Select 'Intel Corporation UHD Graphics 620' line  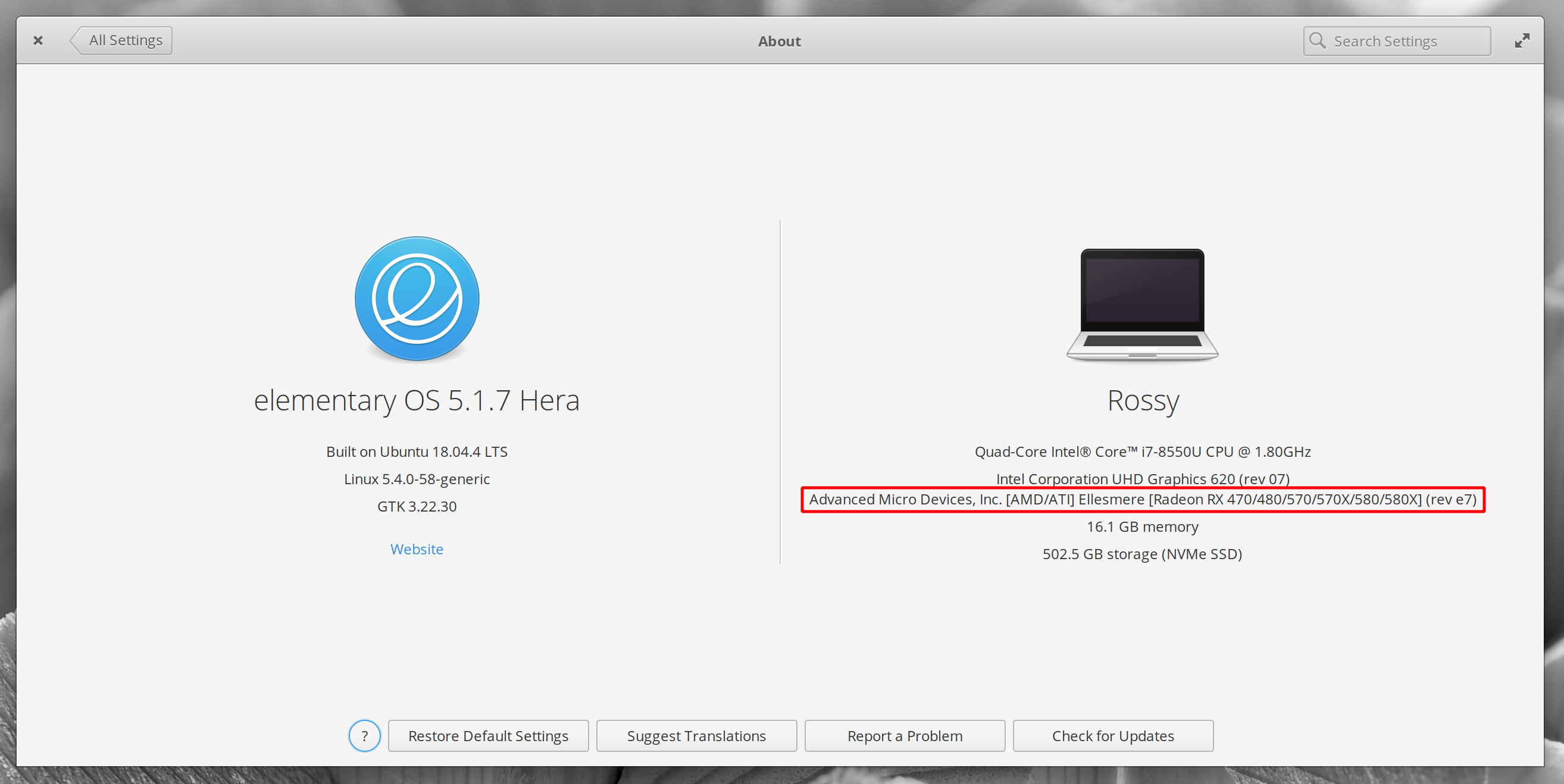tap(1143, 479)
